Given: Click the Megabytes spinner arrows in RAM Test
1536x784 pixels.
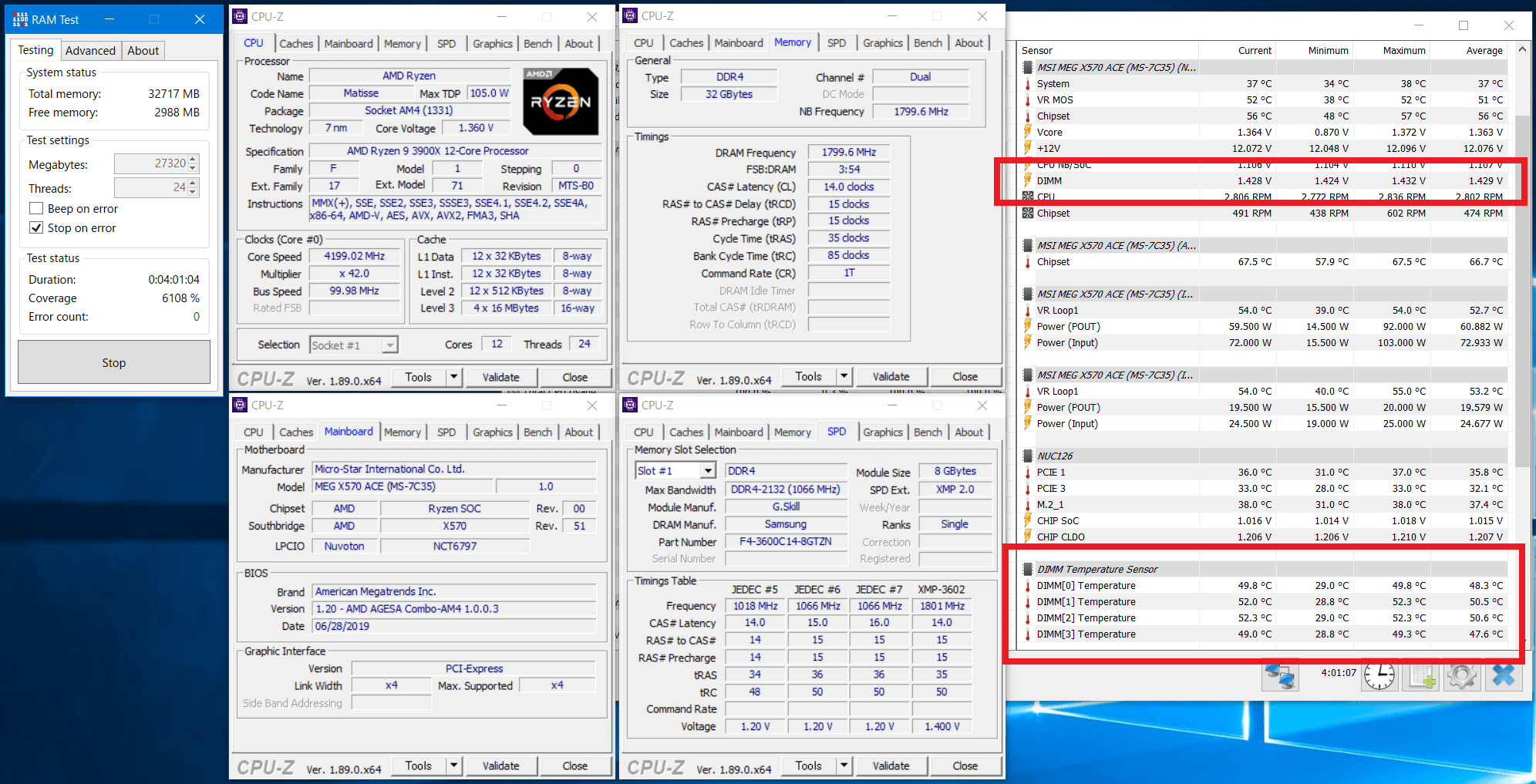Looking at the screenshot, I should [193, 163].
